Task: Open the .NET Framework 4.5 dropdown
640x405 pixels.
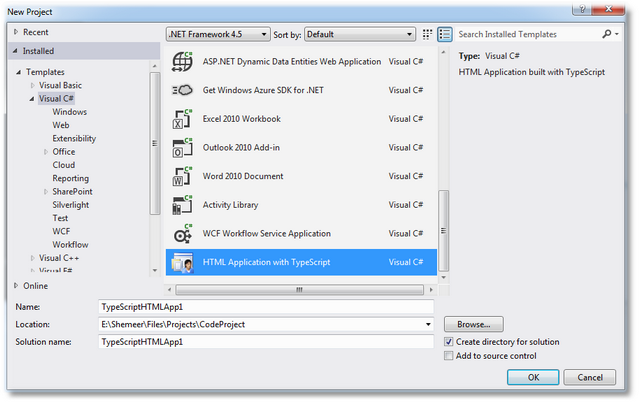Action: pyautogui.click(x=218, y=34)
